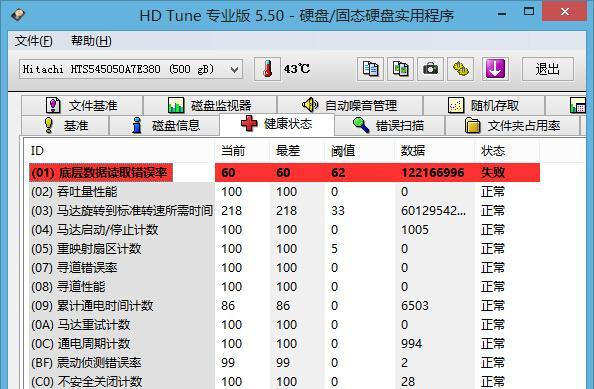Click the 最差 column header

tap(297, 151)
